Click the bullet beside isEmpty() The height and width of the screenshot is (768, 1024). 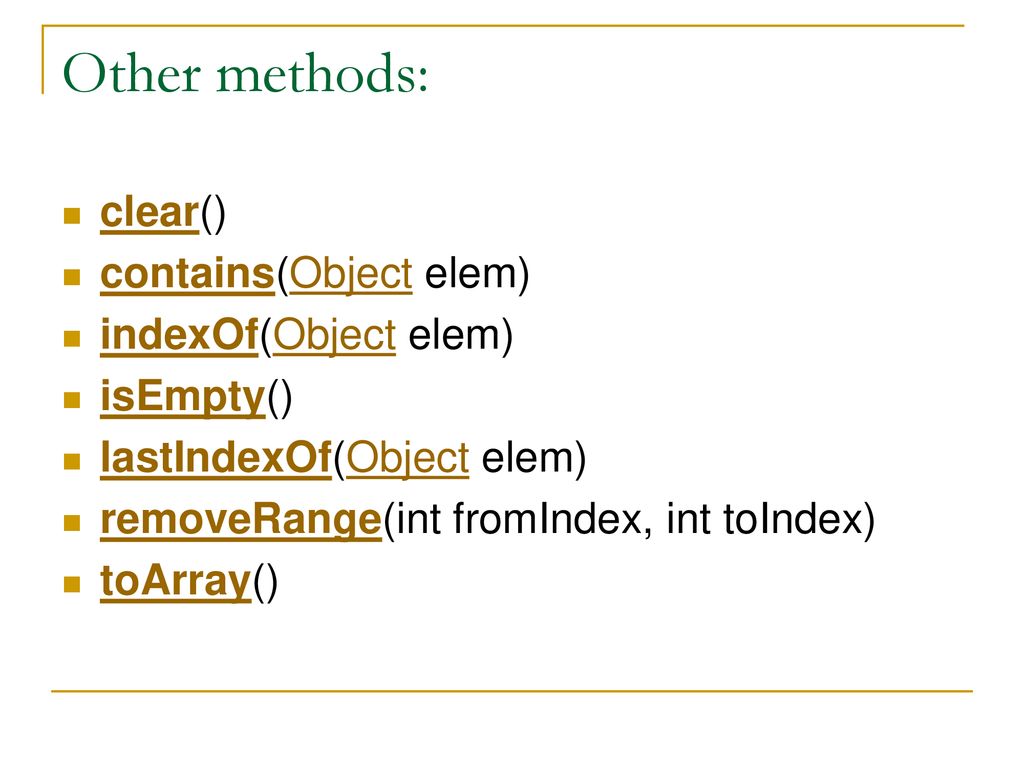[x=72, y=400]
